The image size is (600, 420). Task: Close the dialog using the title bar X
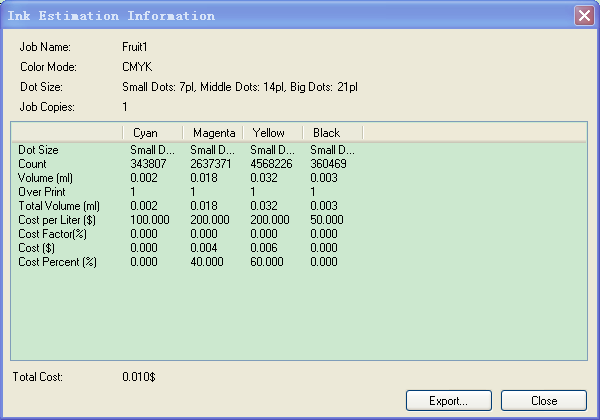tap(584, 16)
